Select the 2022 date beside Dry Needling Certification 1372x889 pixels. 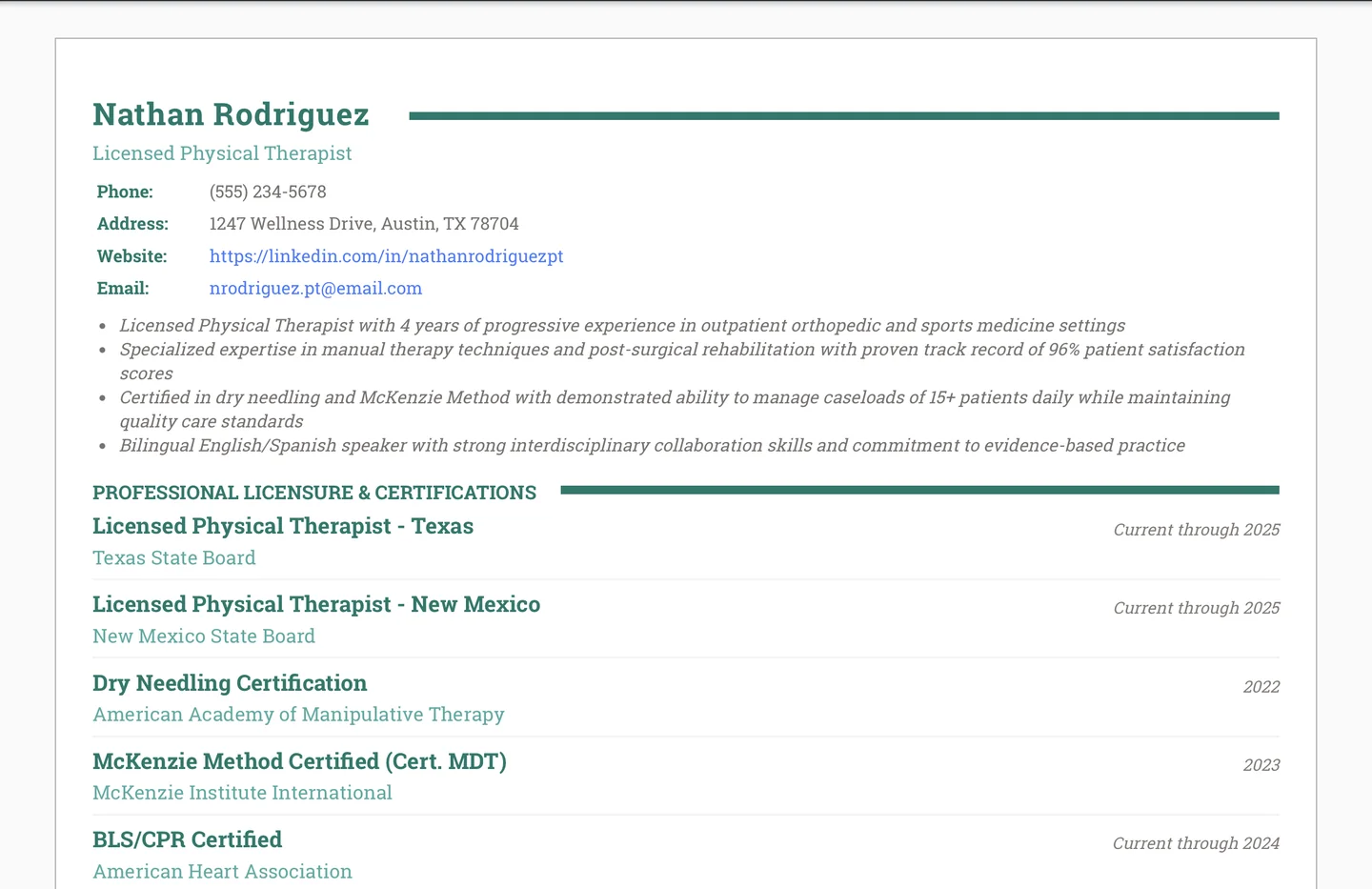pyautogui.click(x=1262, y=686)
